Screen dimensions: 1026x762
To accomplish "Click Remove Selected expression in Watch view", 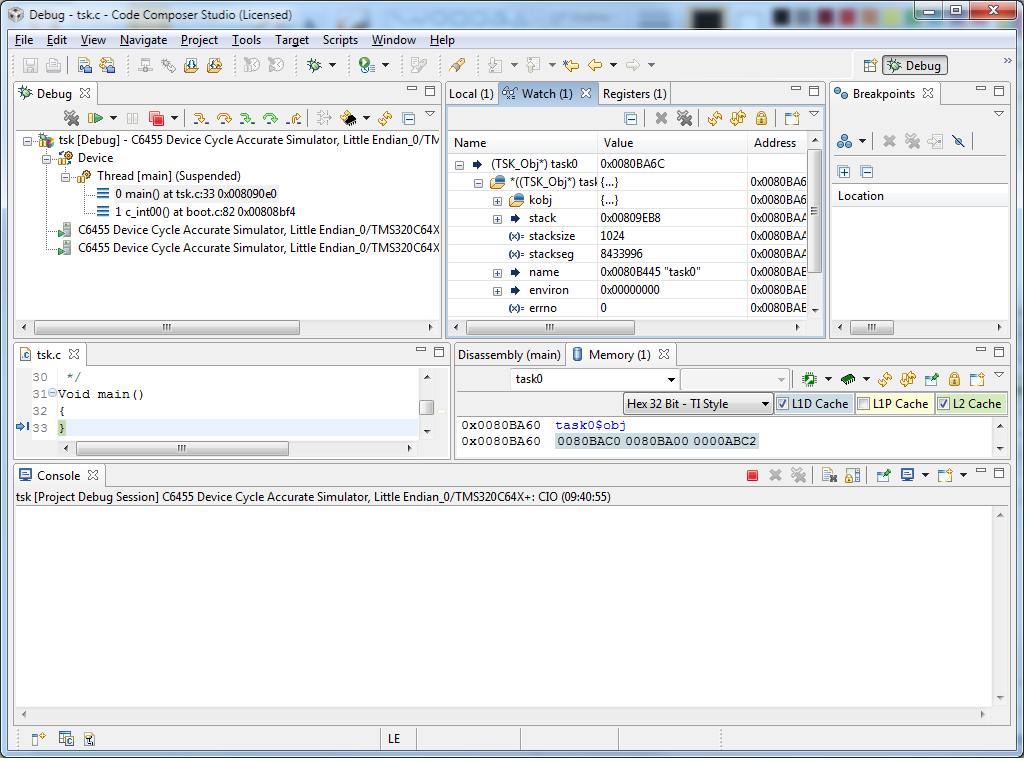I will click(x=662, y=118).
